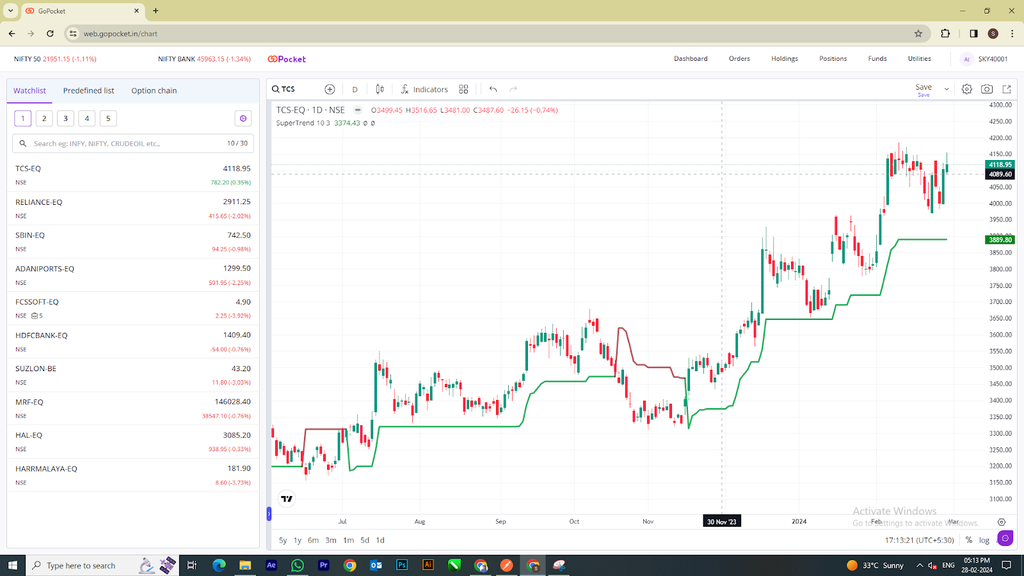This screenshot has width=1024, height=576.
Task: Click the go-to-date target icon on time axis
Action: 1001,522
